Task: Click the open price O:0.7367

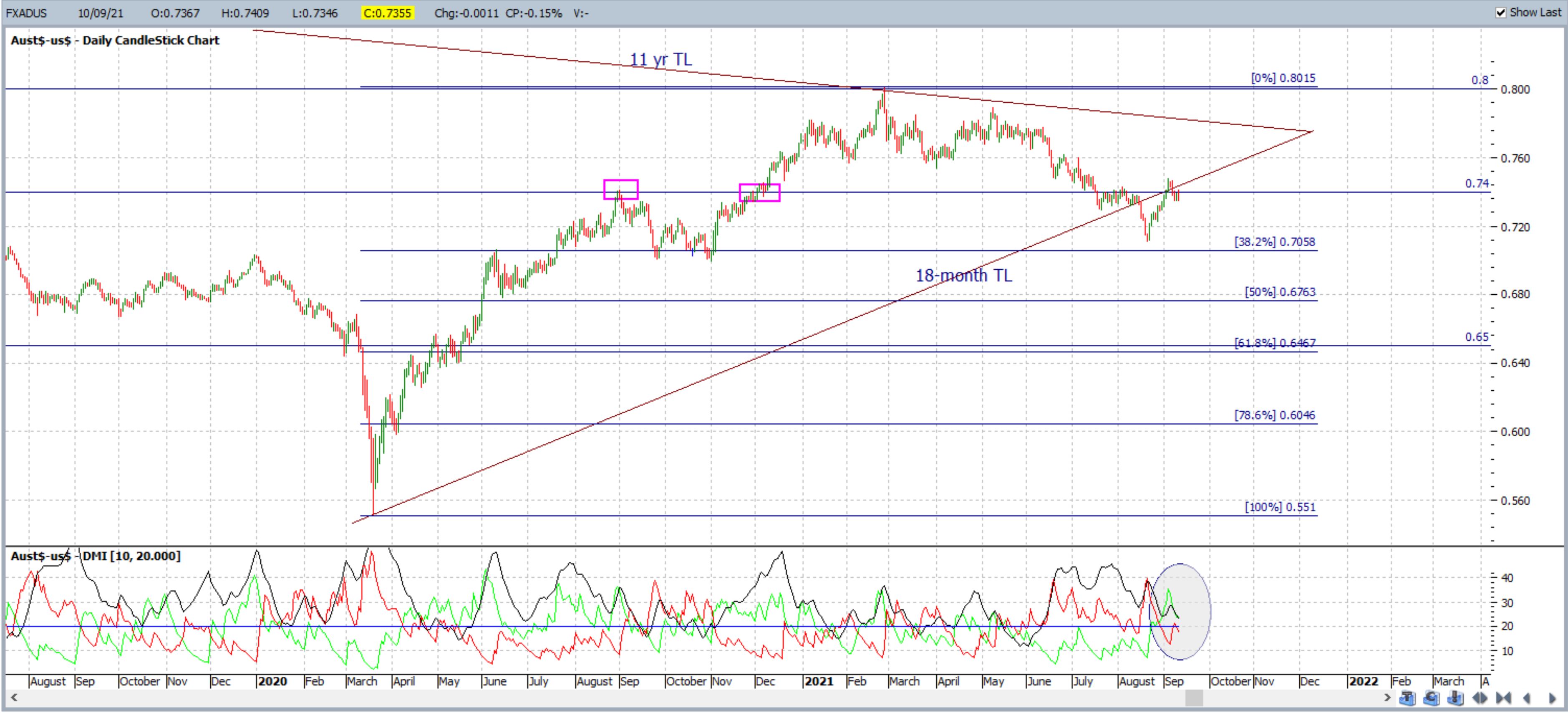Action: 175,13
